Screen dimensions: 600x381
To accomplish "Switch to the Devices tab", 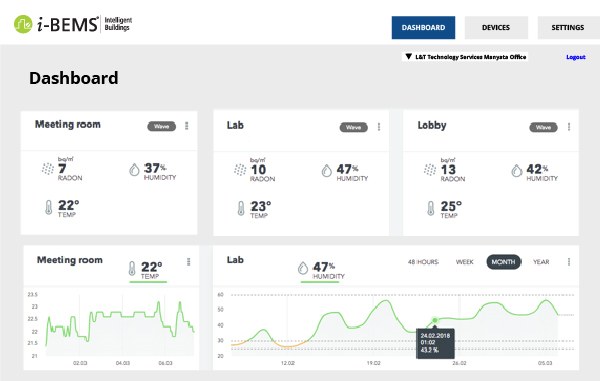I will click(x=496, y=28).
